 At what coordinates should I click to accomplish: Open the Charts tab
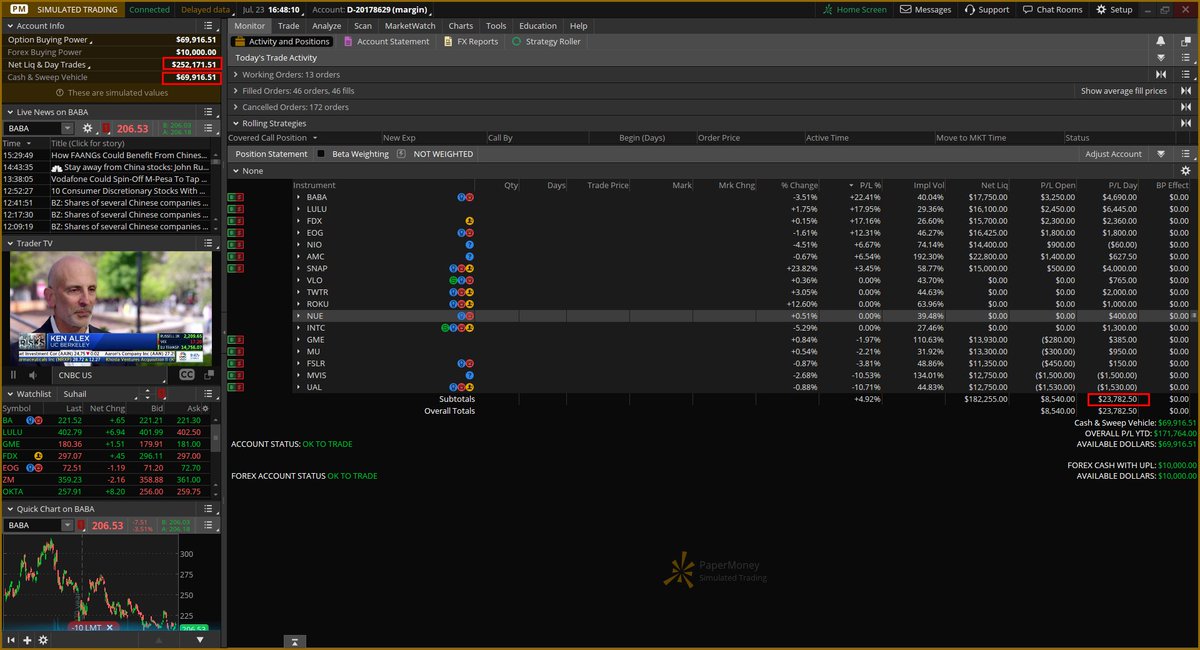[x=461, y=25]
